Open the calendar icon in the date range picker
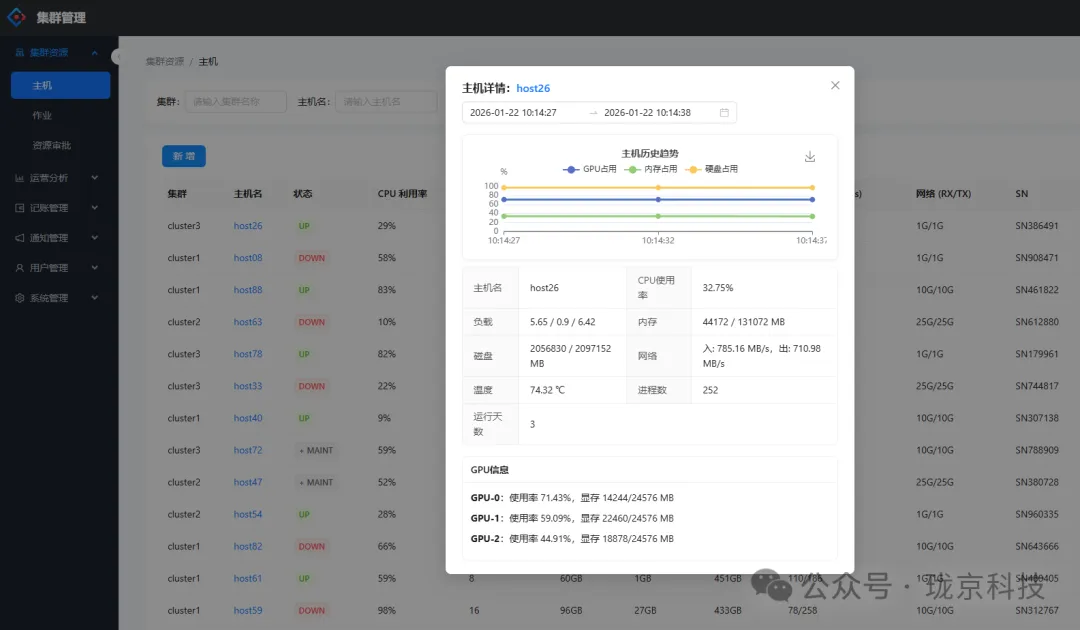 click(724, 113)
